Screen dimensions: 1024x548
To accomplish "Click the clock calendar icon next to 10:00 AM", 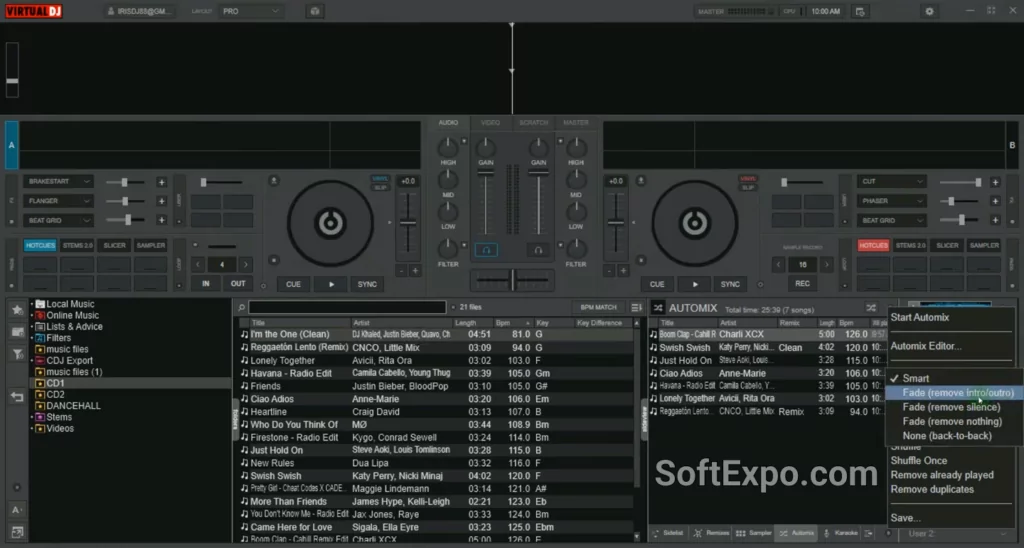I will point(860,11).
